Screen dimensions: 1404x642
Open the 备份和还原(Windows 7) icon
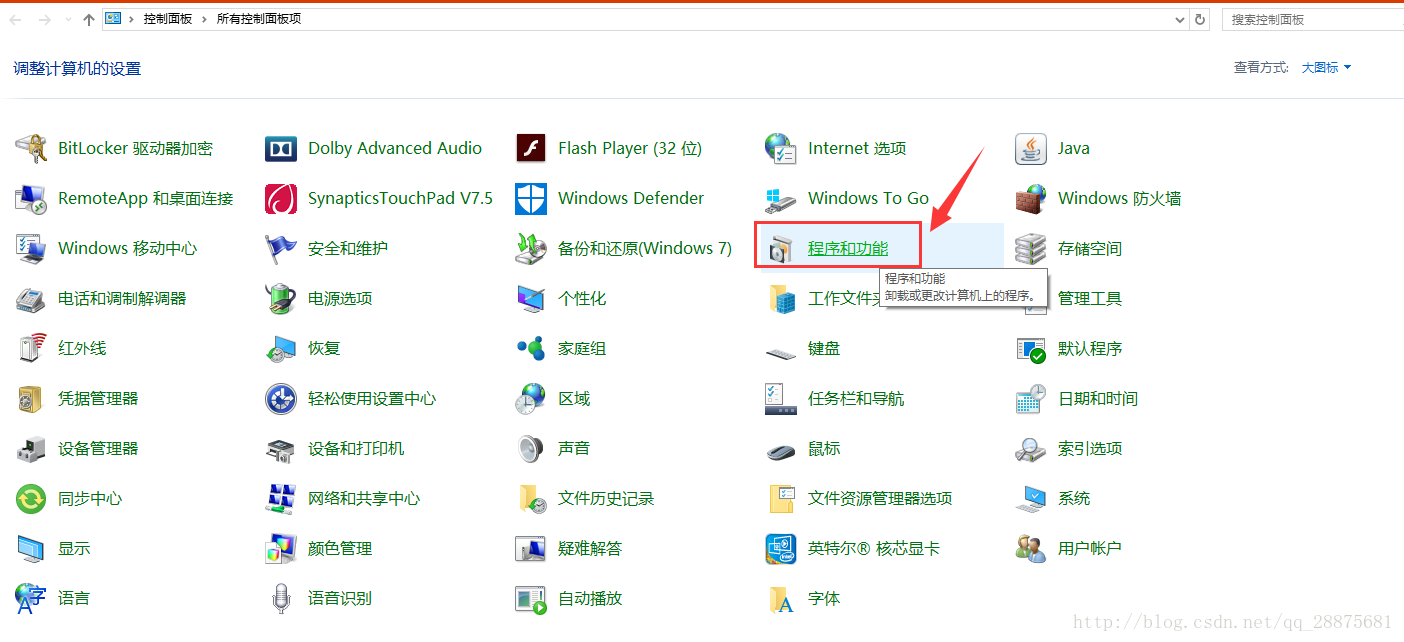click(531, 248)
